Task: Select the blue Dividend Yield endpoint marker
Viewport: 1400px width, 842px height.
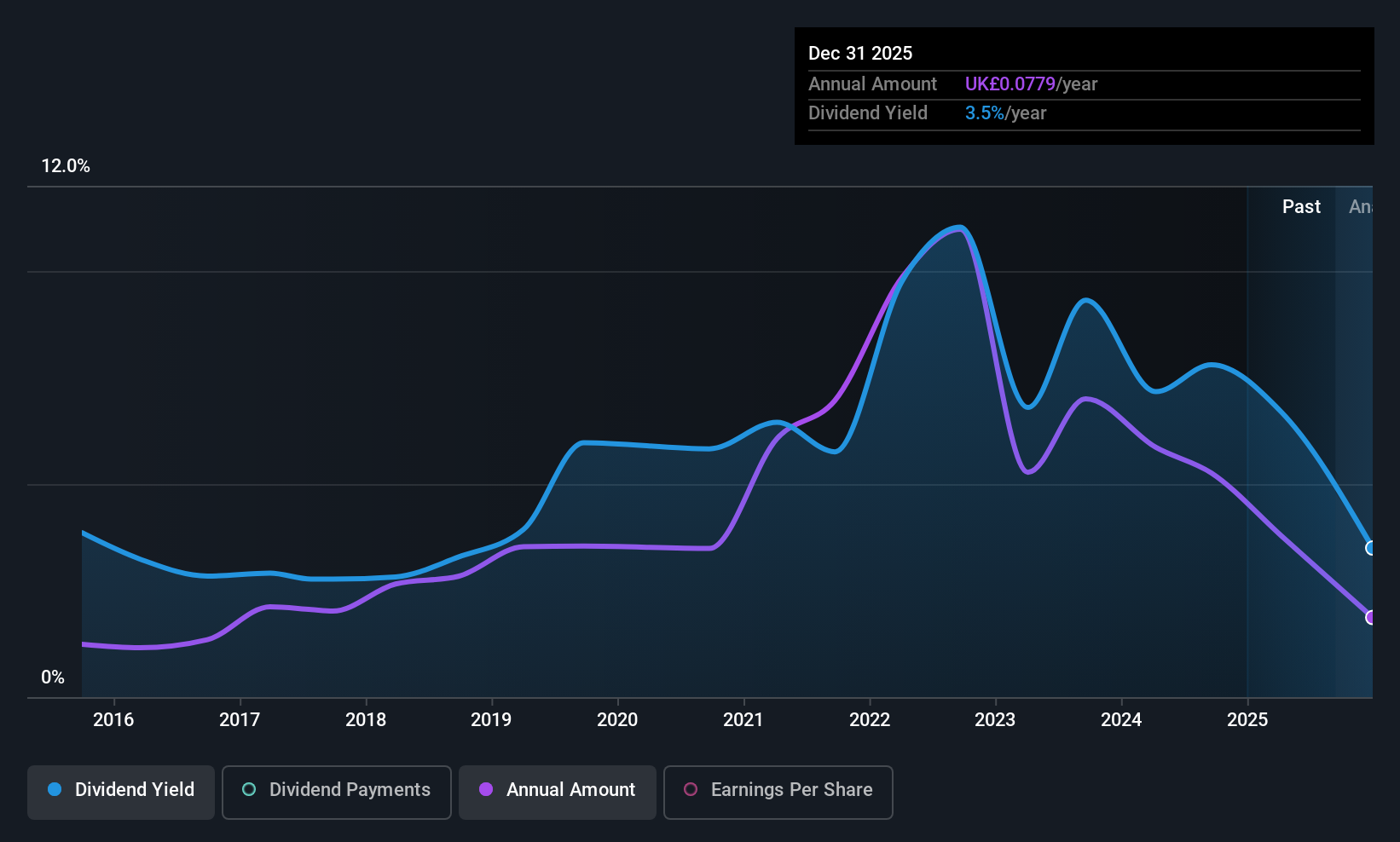Action: [1370, 548]
